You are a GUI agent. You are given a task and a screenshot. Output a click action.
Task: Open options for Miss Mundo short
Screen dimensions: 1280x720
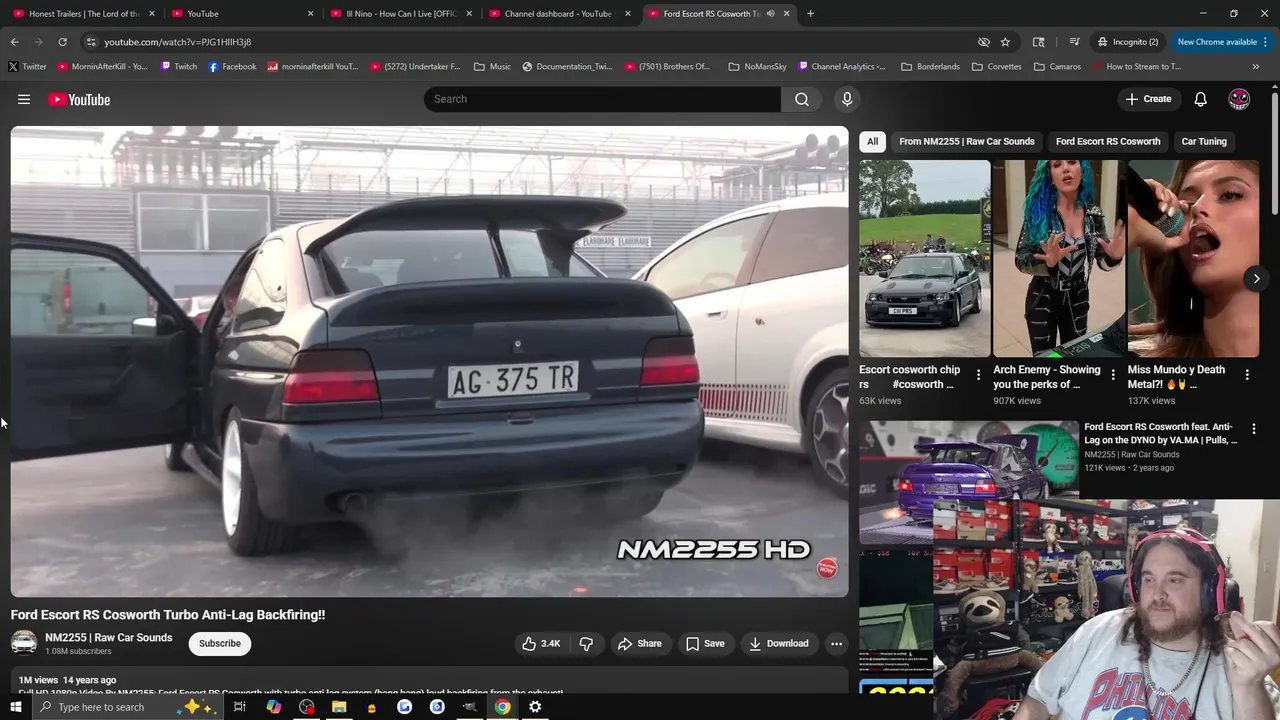[x=1247, y=375]
